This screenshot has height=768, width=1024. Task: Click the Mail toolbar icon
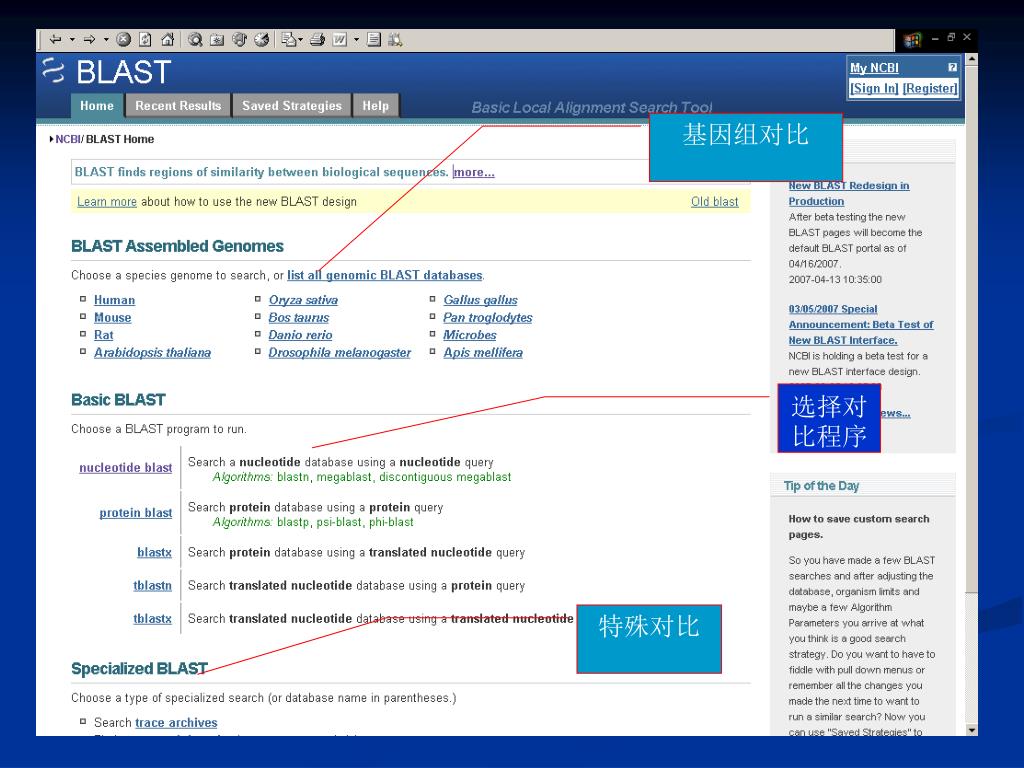(289, 40)
